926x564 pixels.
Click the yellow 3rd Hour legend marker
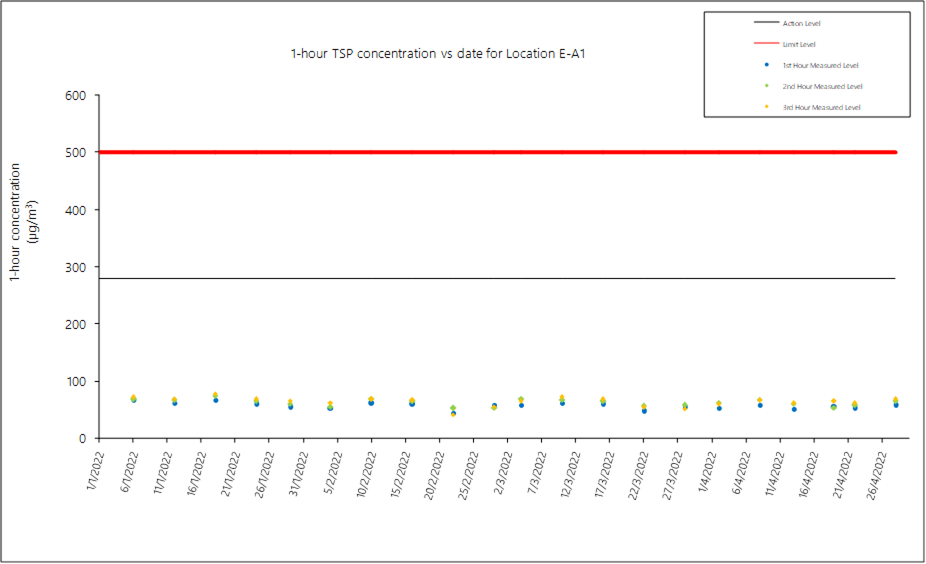click(x=766, y=107)
